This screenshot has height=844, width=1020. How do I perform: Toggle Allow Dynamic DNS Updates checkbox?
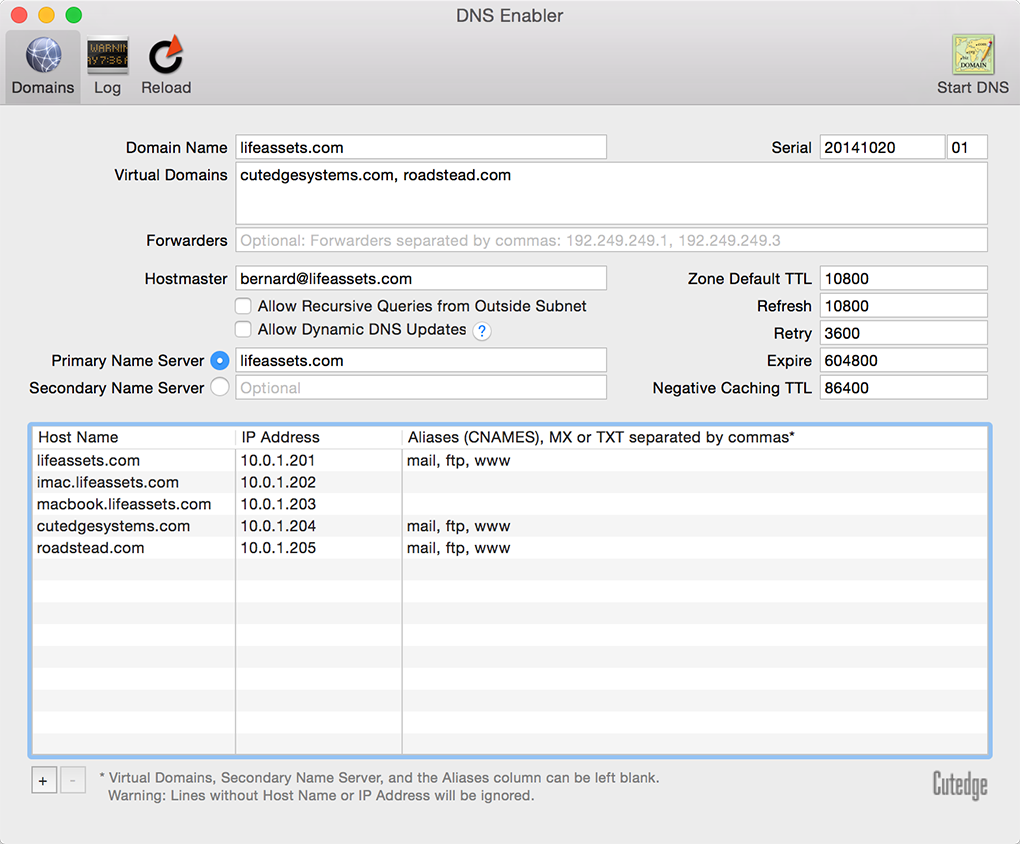tap(243, 329)
